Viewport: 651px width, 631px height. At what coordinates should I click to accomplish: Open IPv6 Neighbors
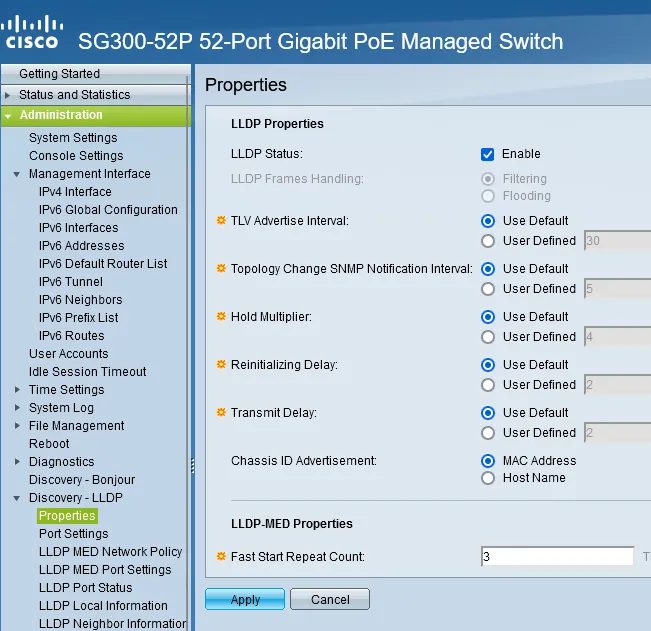tap(81, 300)
